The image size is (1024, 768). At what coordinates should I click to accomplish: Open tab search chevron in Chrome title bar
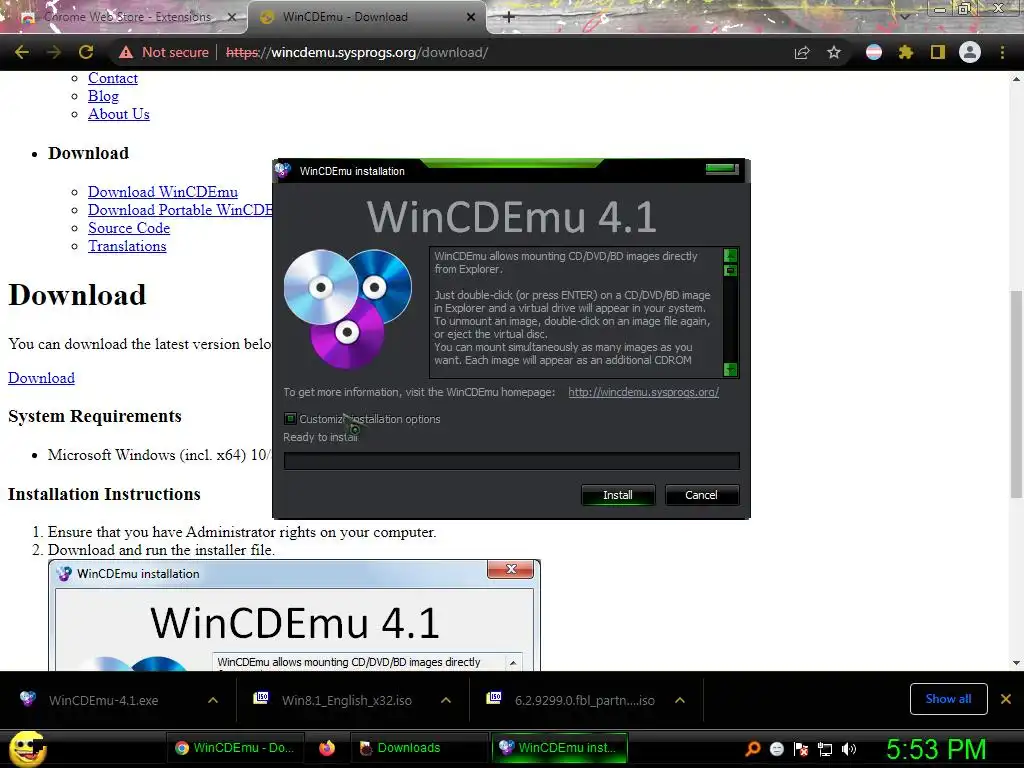905,16
